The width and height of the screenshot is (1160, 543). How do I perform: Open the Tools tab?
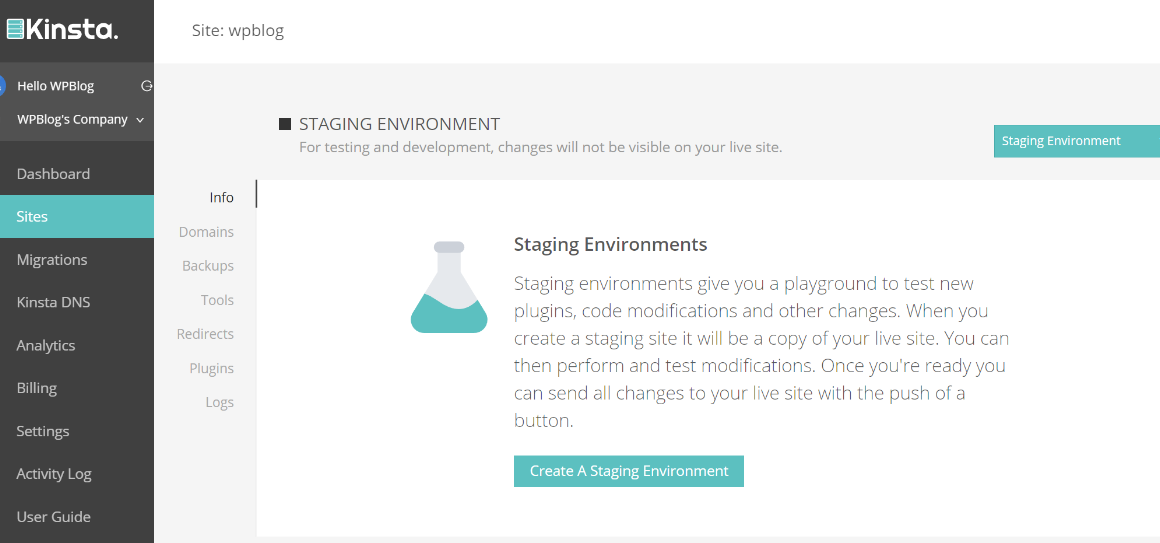click(x=218, y=300)
